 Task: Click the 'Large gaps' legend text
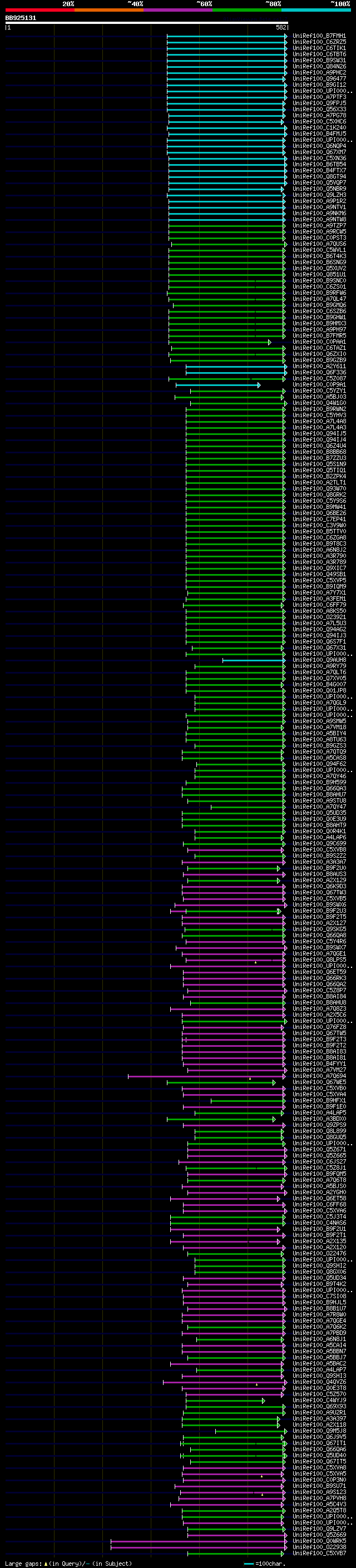(23, 1563)
